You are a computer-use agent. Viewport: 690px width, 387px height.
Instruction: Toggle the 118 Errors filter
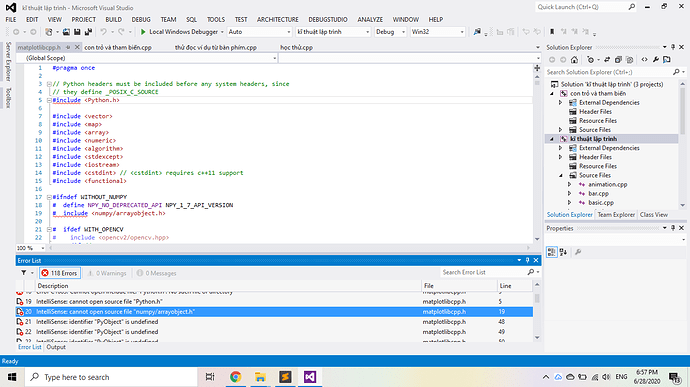tap(59, 273)
